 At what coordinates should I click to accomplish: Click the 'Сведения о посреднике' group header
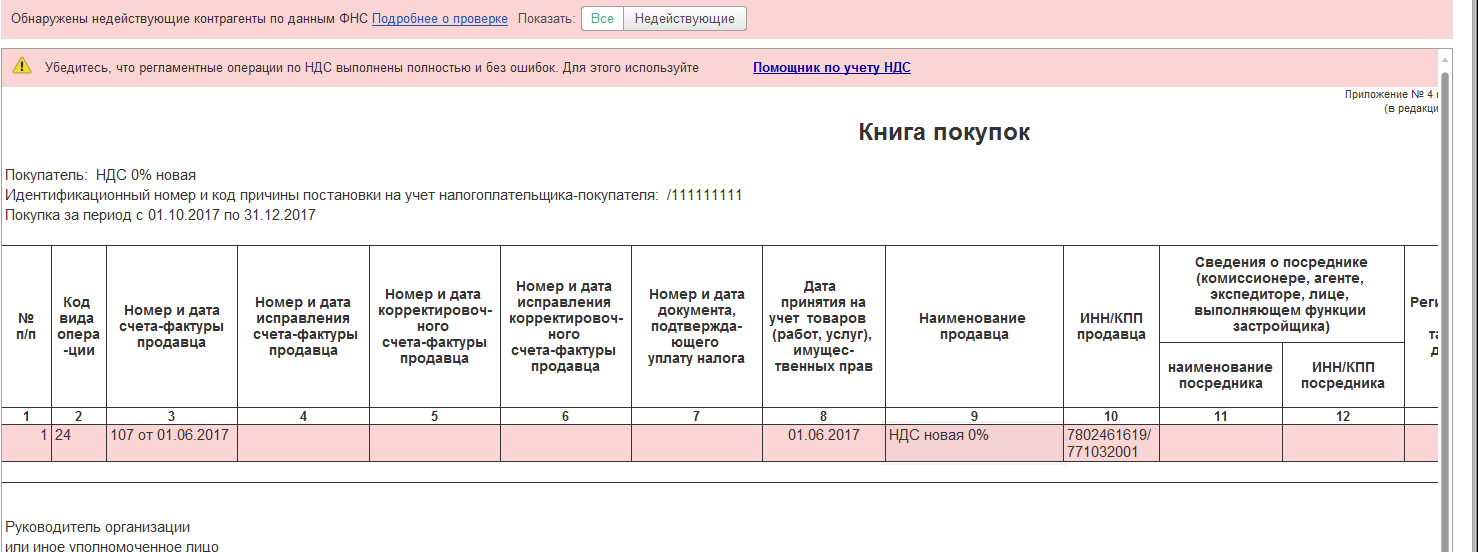[1281, 294]
